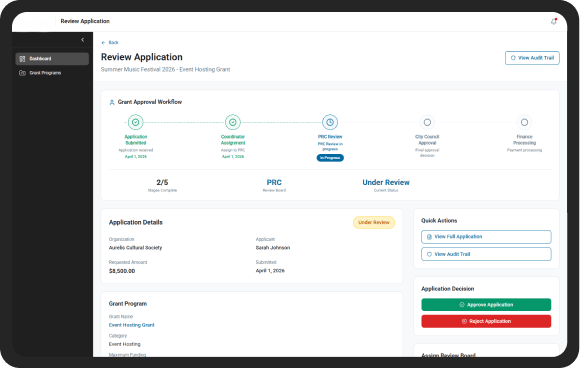Click the Finance Processing step label

[525, 140]
